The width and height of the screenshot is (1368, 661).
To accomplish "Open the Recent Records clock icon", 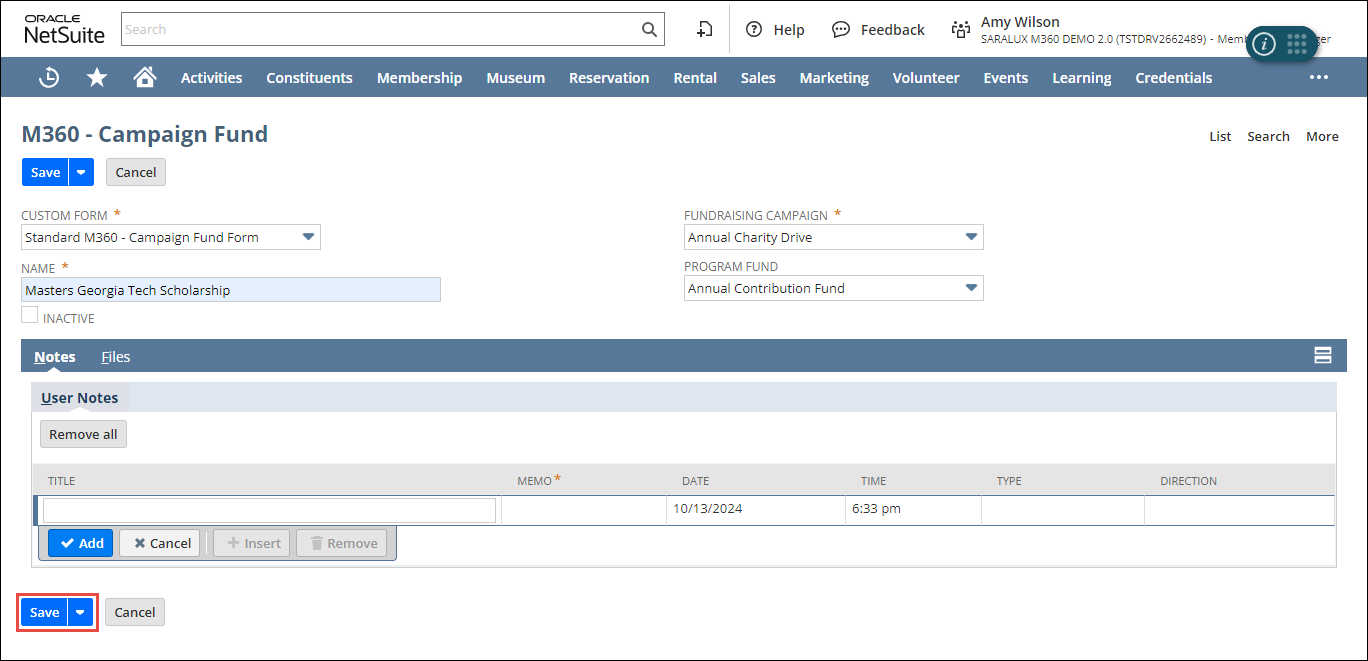I will coord(48,78).
